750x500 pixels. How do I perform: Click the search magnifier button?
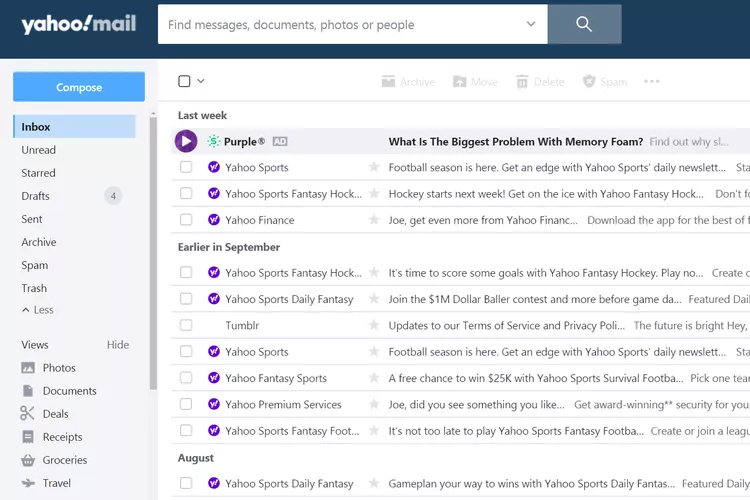coord(584,25)
